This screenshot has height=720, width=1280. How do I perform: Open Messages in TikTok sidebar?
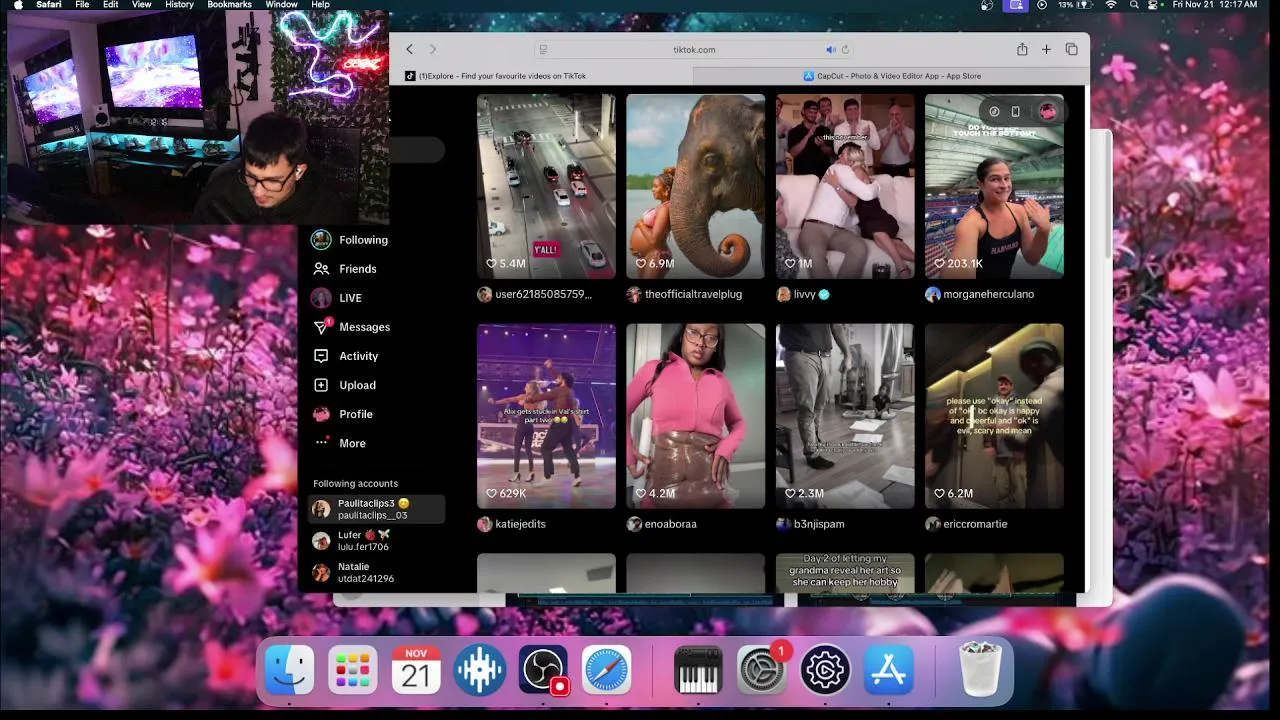351,327
